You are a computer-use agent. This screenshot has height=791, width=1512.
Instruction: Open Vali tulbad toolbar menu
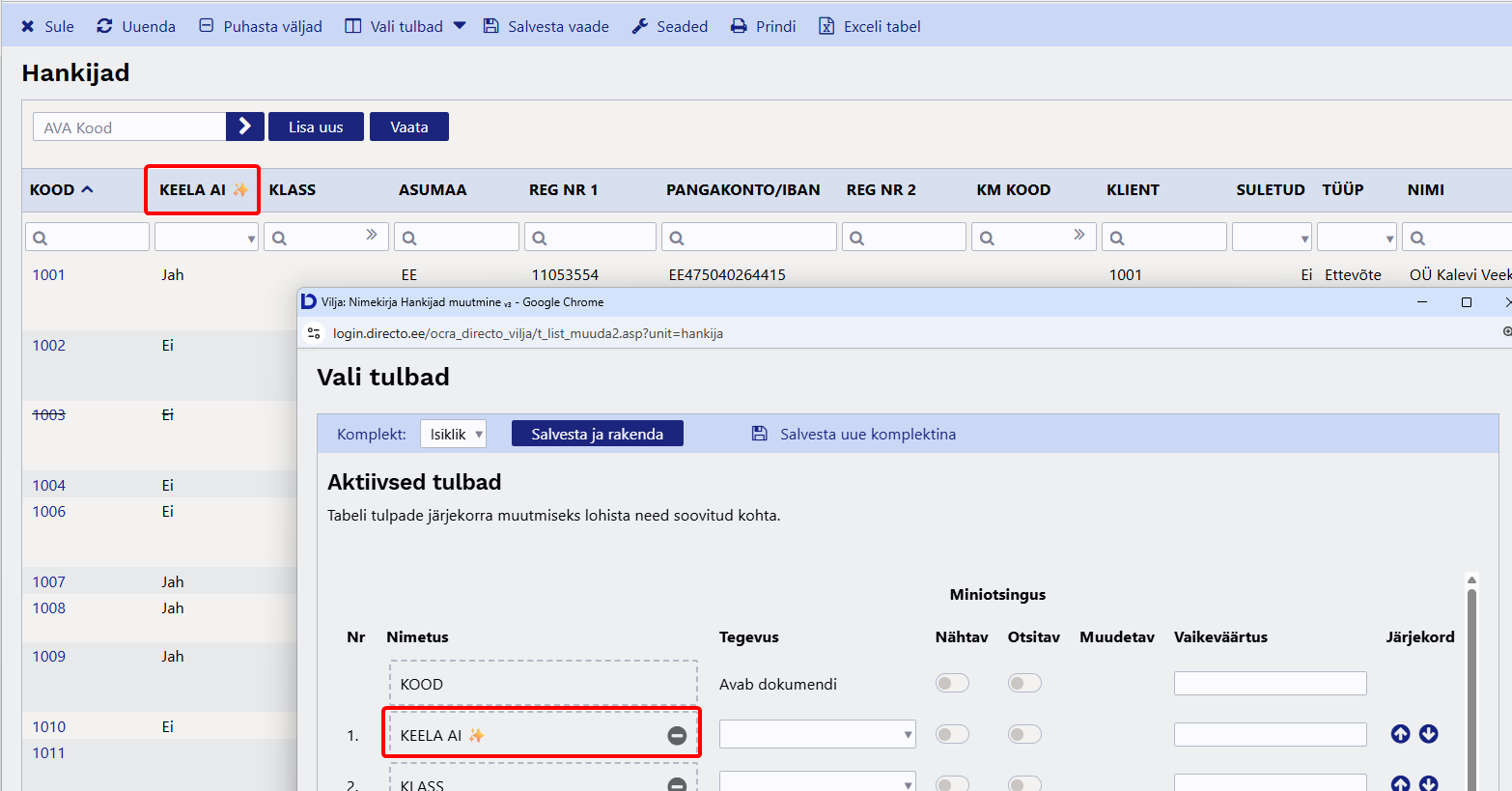click(x=406, y=26)
